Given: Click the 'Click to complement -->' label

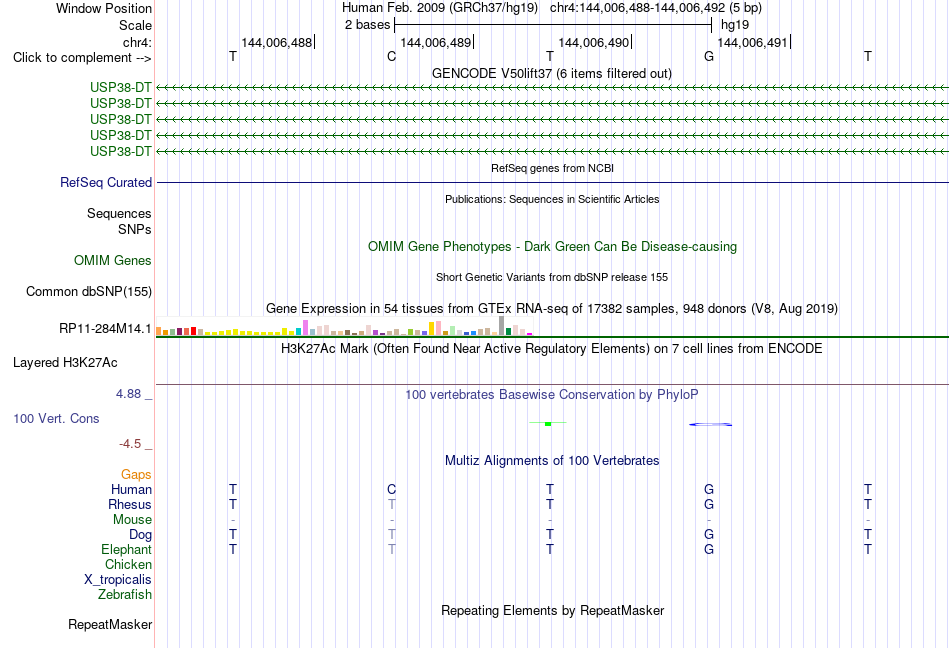Looking at the screenshot, I should tap(82, 58).
